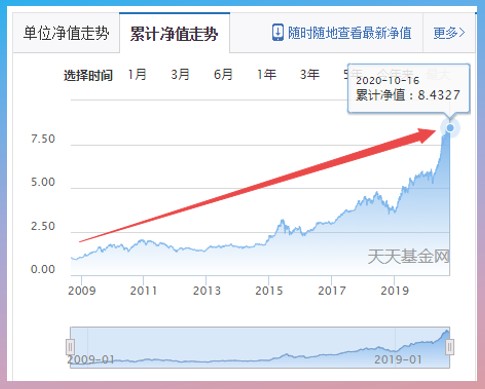
Task: Choose the 1月 time range
Action: tap(137, 74)
